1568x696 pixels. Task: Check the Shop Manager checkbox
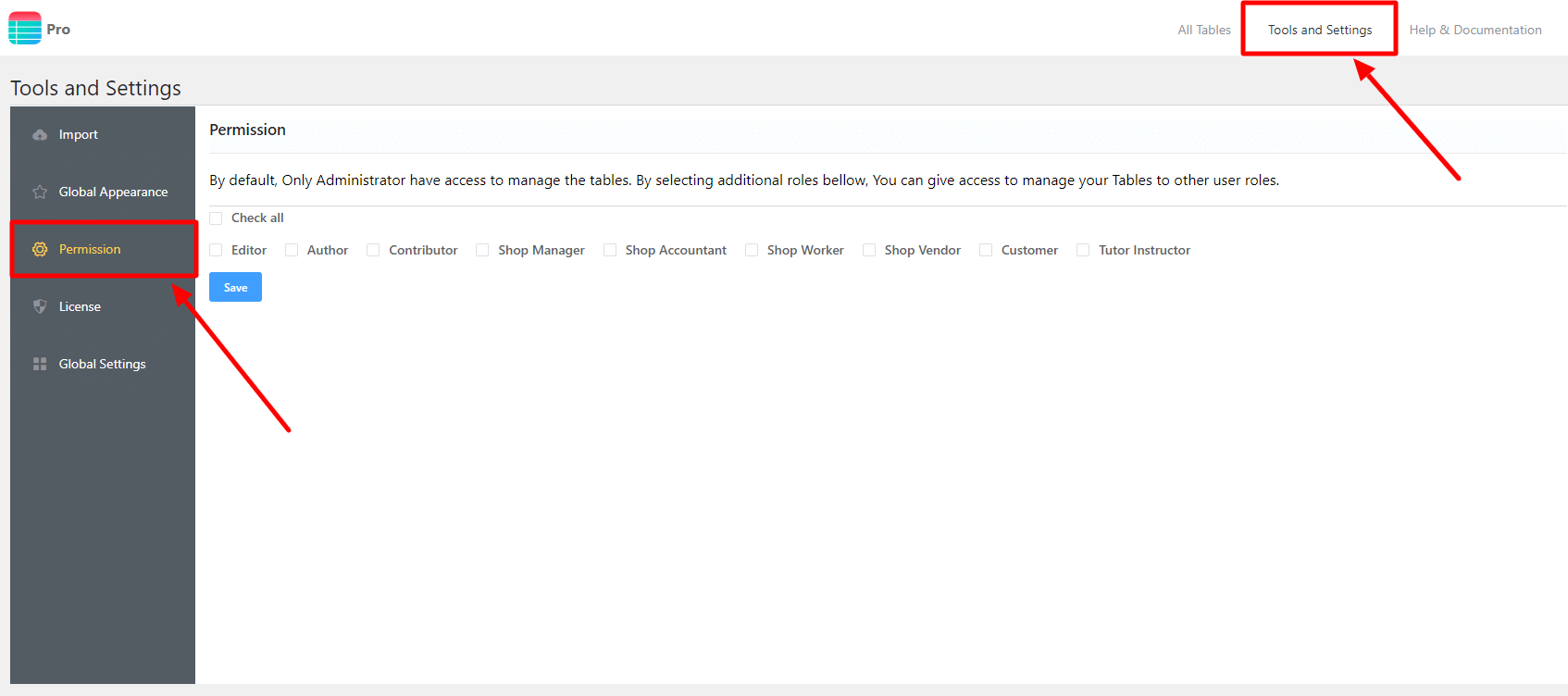pos(482,250)
